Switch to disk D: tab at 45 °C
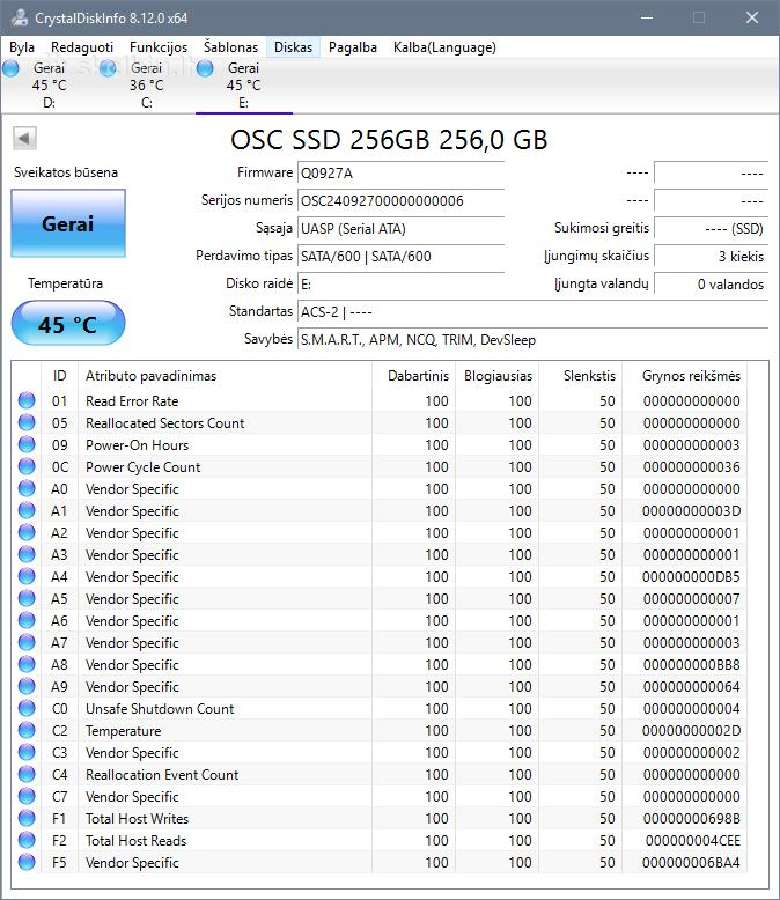The height and width of the screenshot is (900, 780). [49, 85]
